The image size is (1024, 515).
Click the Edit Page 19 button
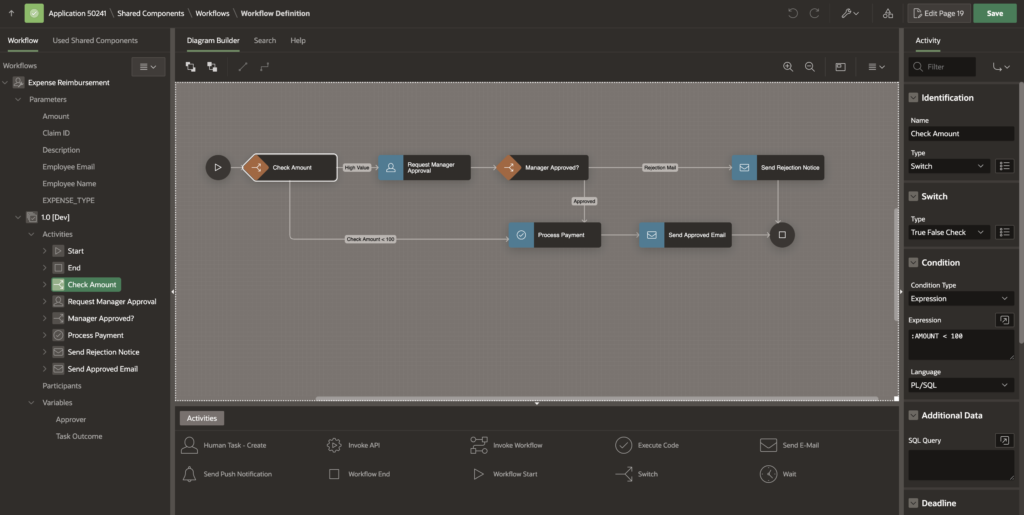[938, 14]
